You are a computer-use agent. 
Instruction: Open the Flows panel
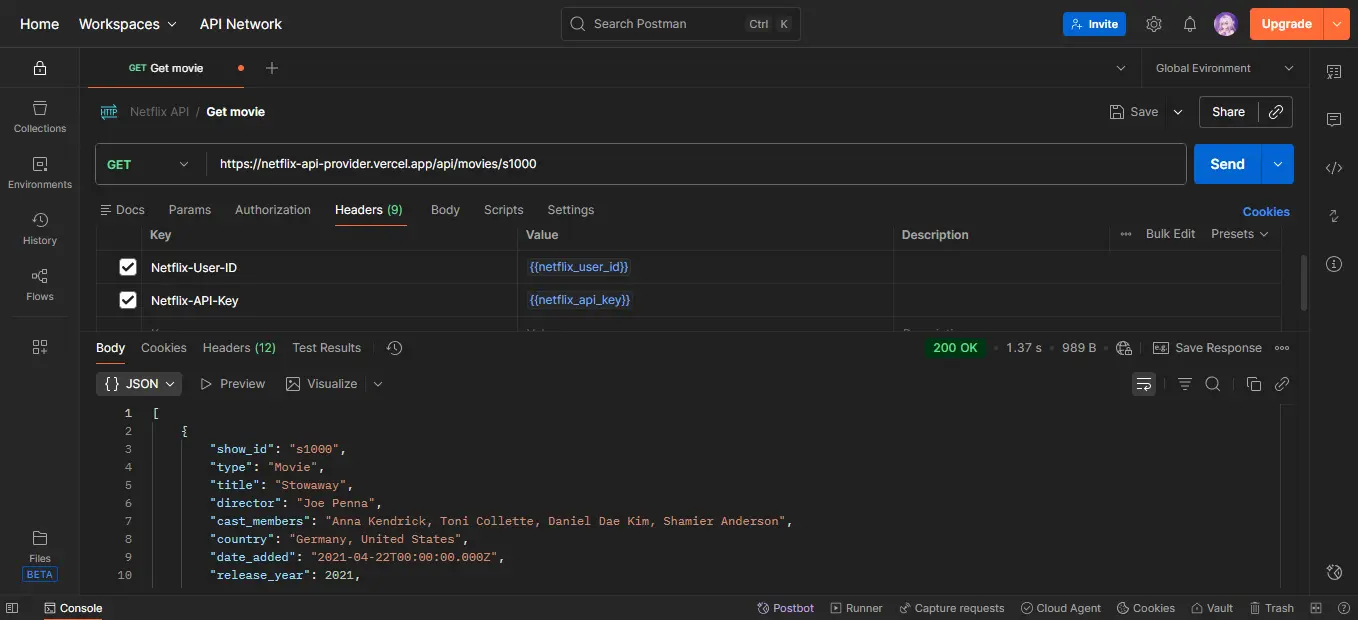[x=39, y=280]
